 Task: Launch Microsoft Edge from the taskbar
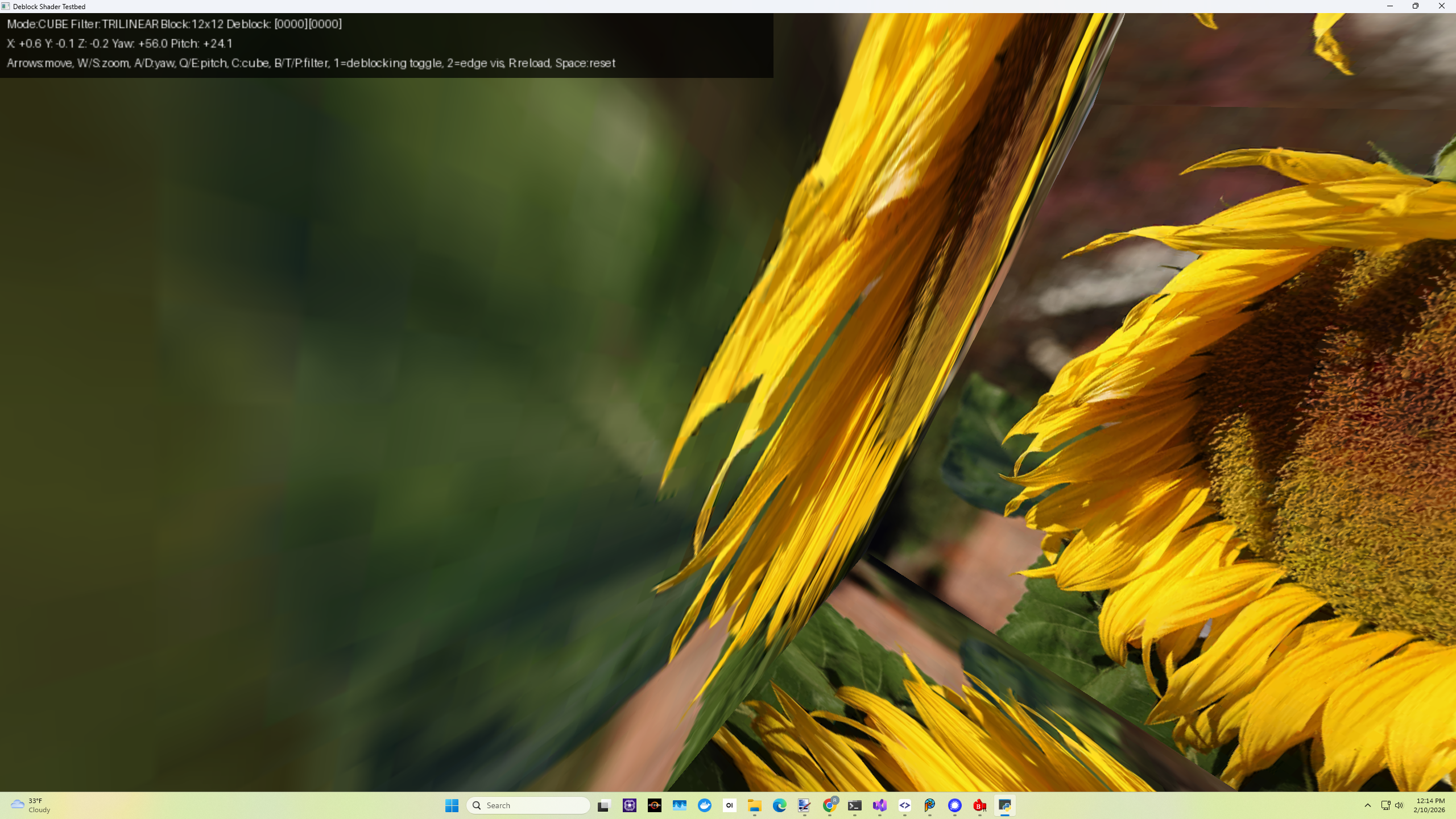(x=779, y=805)
